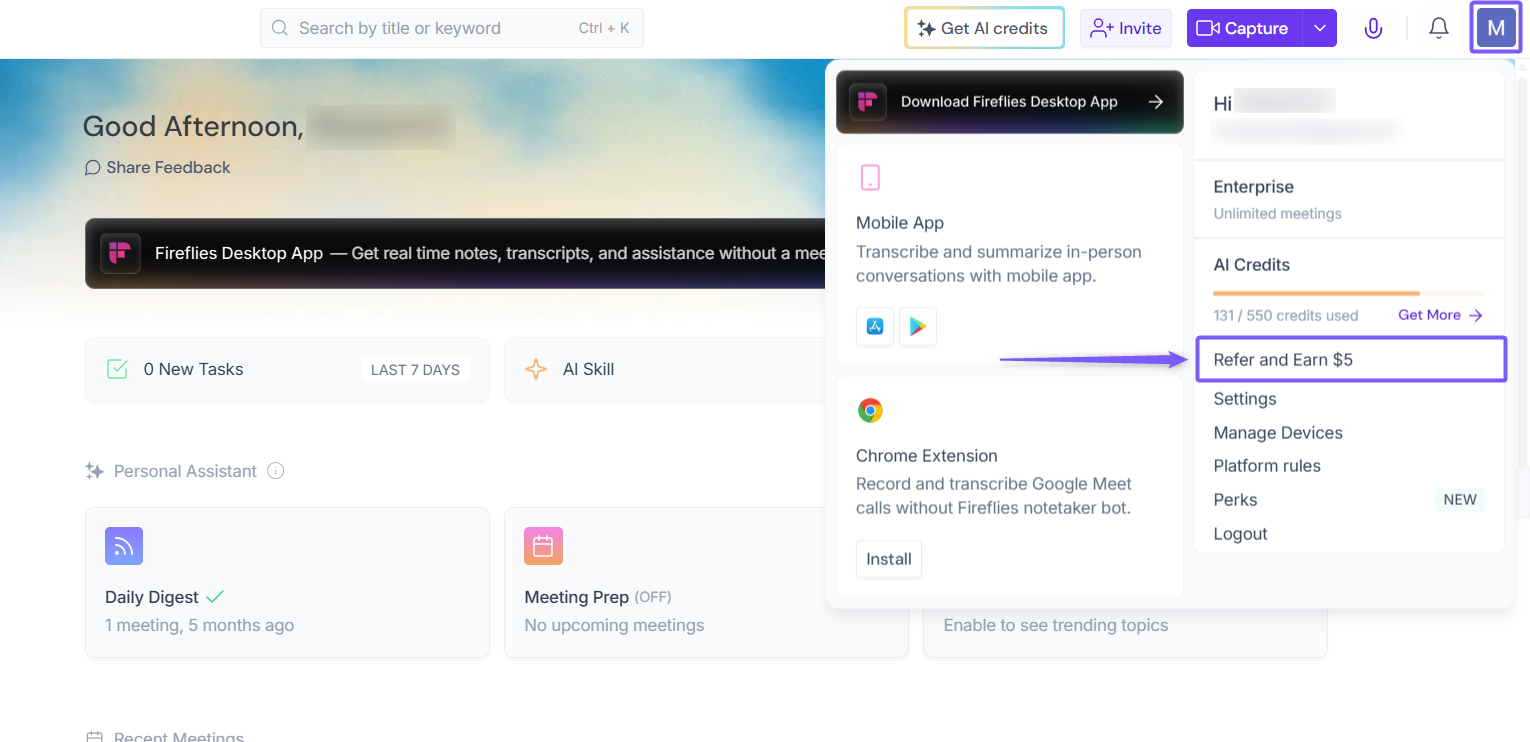Image resolution: width=1530 pixels, height=742 pixels.
Task: Click the pink mobile phone icon
Action: [870, 178]
